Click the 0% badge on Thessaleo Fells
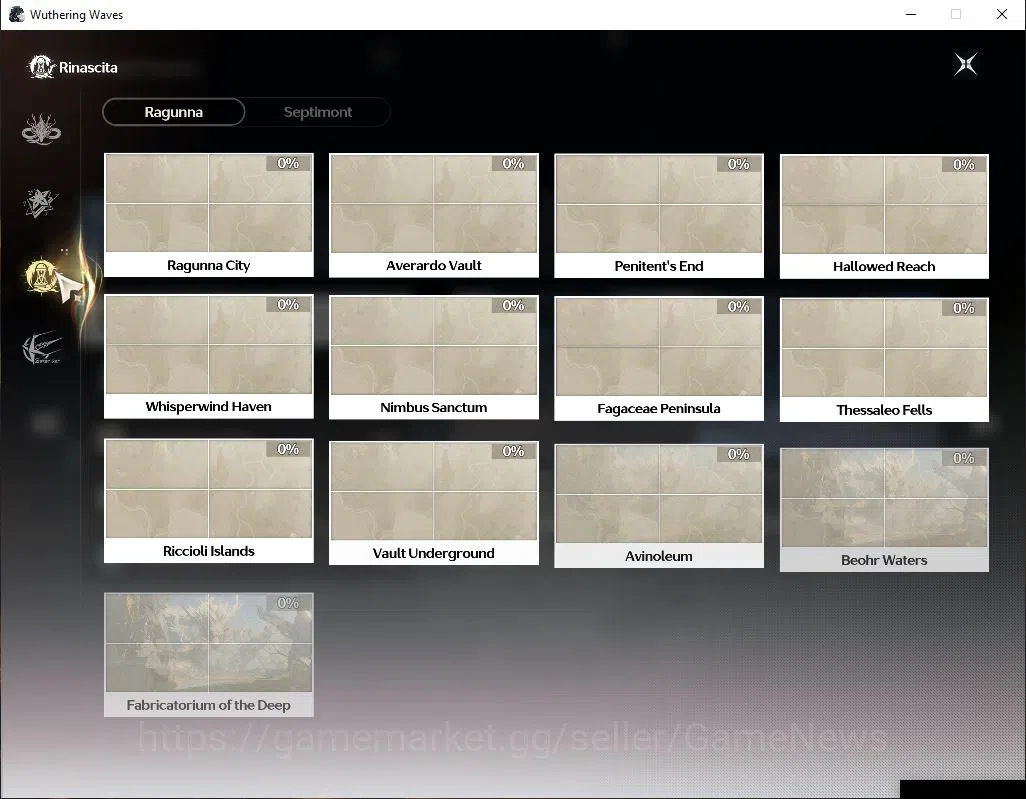The image size is (1026, 799). click(964, 308)
